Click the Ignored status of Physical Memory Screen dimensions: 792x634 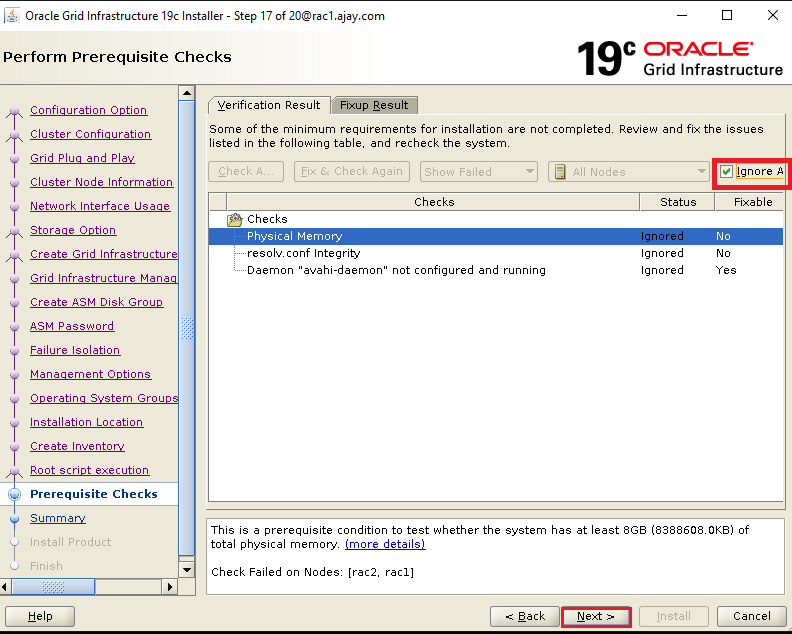(x=662, y=236)
